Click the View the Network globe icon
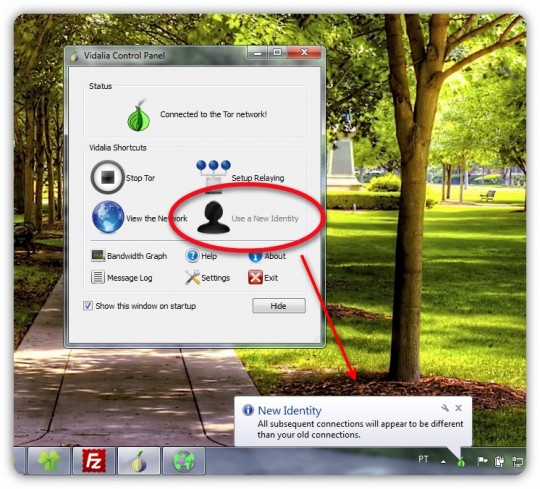Image resolution: width=540 pixels, height=489 pixels. [x=108, y=217]
